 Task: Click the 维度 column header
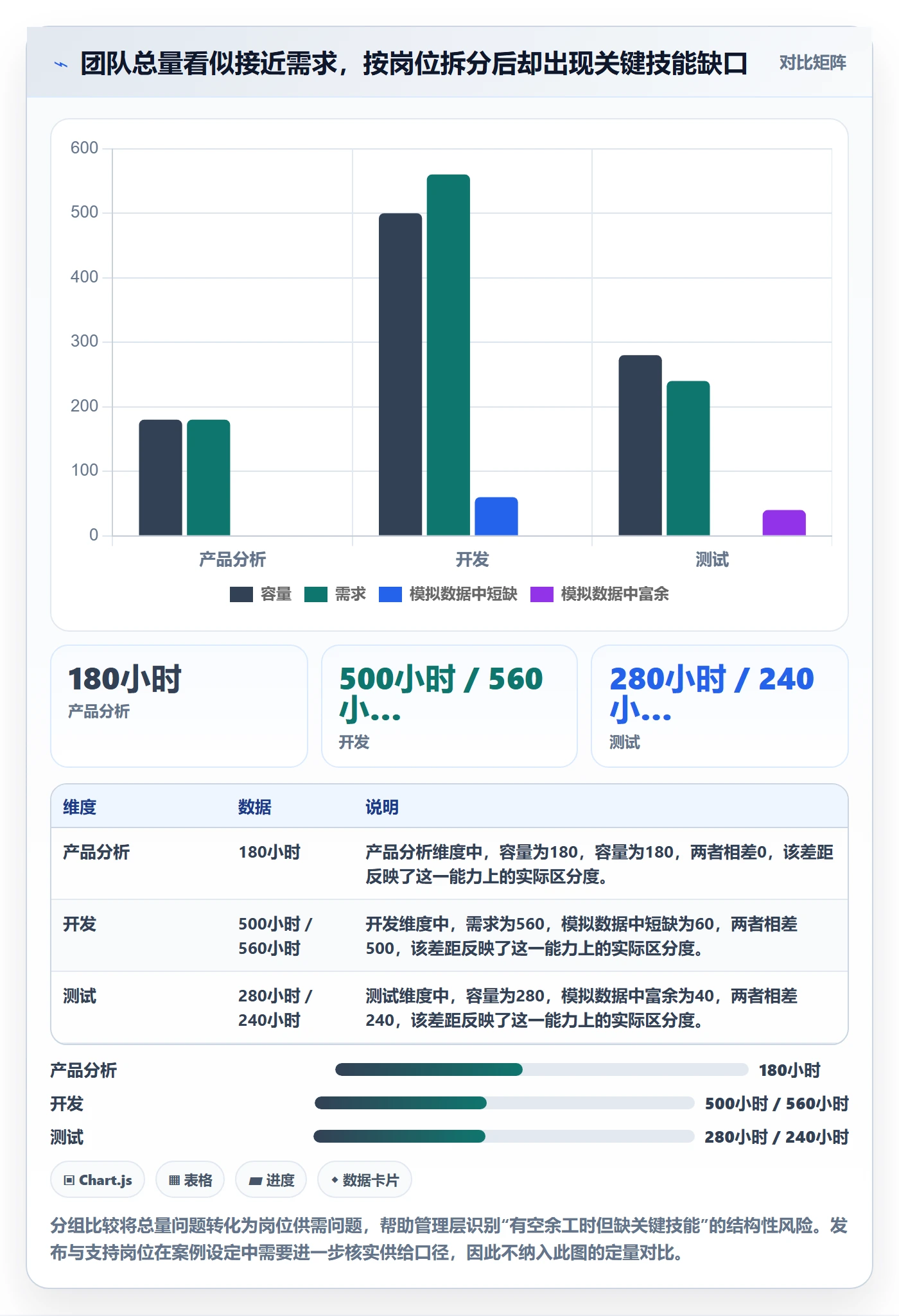click(x=80, y=807)
